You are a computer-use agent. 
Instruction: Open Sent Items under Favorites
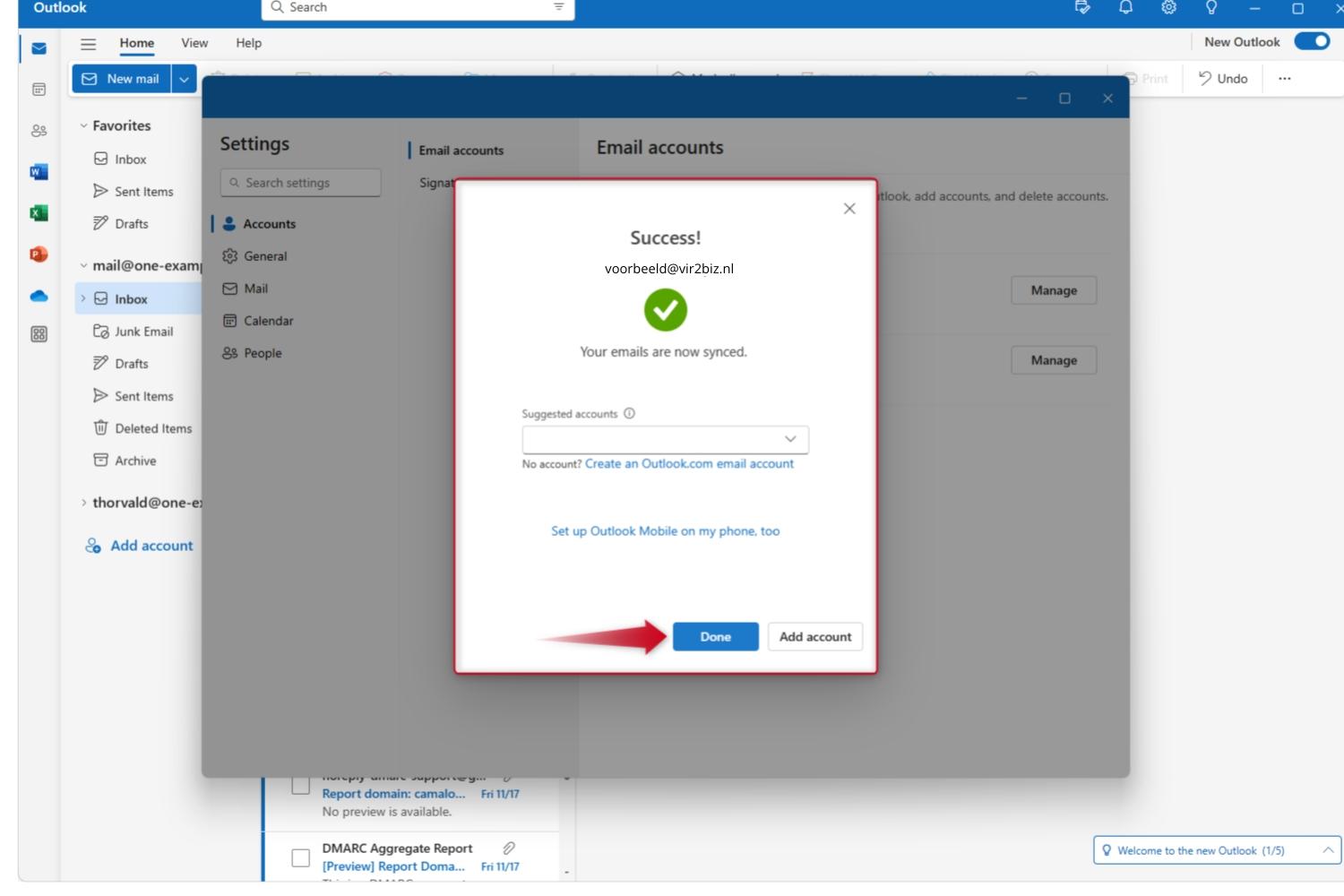point(143,192)
